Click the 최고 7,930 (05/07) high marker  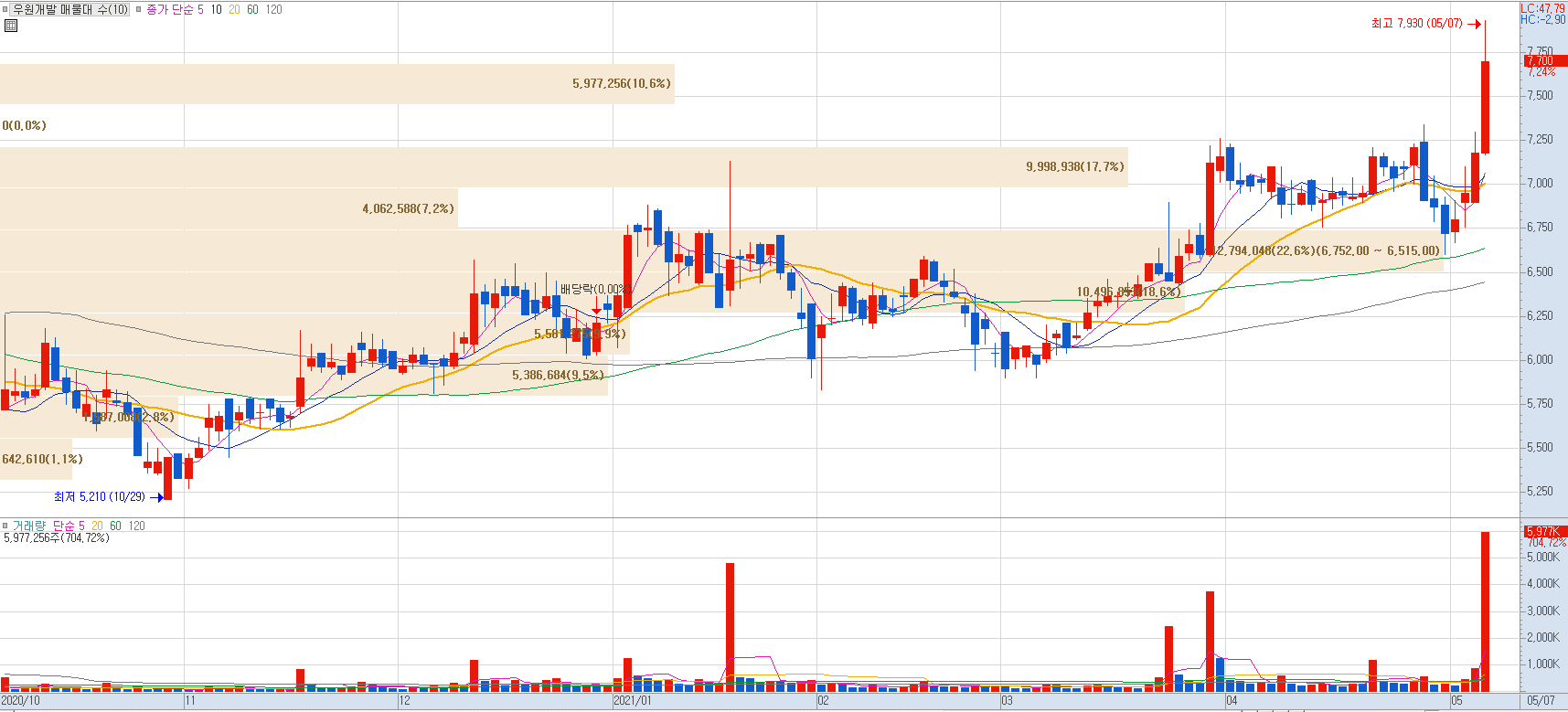(1426, 24)
